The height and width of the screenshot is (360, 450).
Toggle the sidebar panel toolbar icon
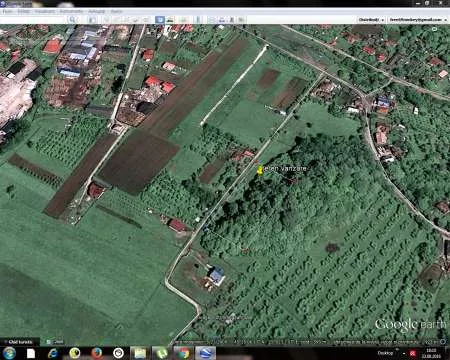coord(92,20)
